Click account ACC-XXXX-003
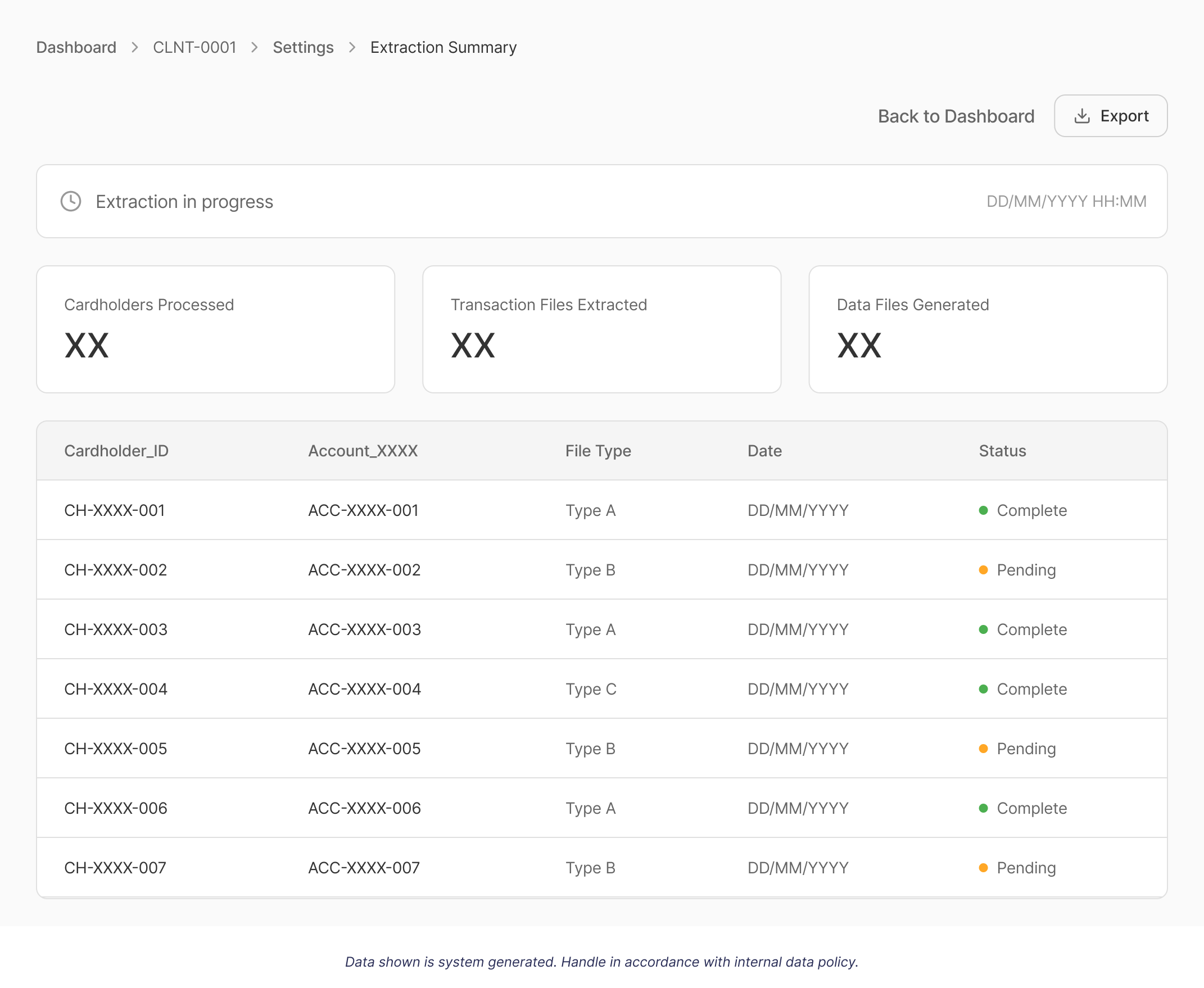The height and width of the screenshot is (988, 1204). 364,629
